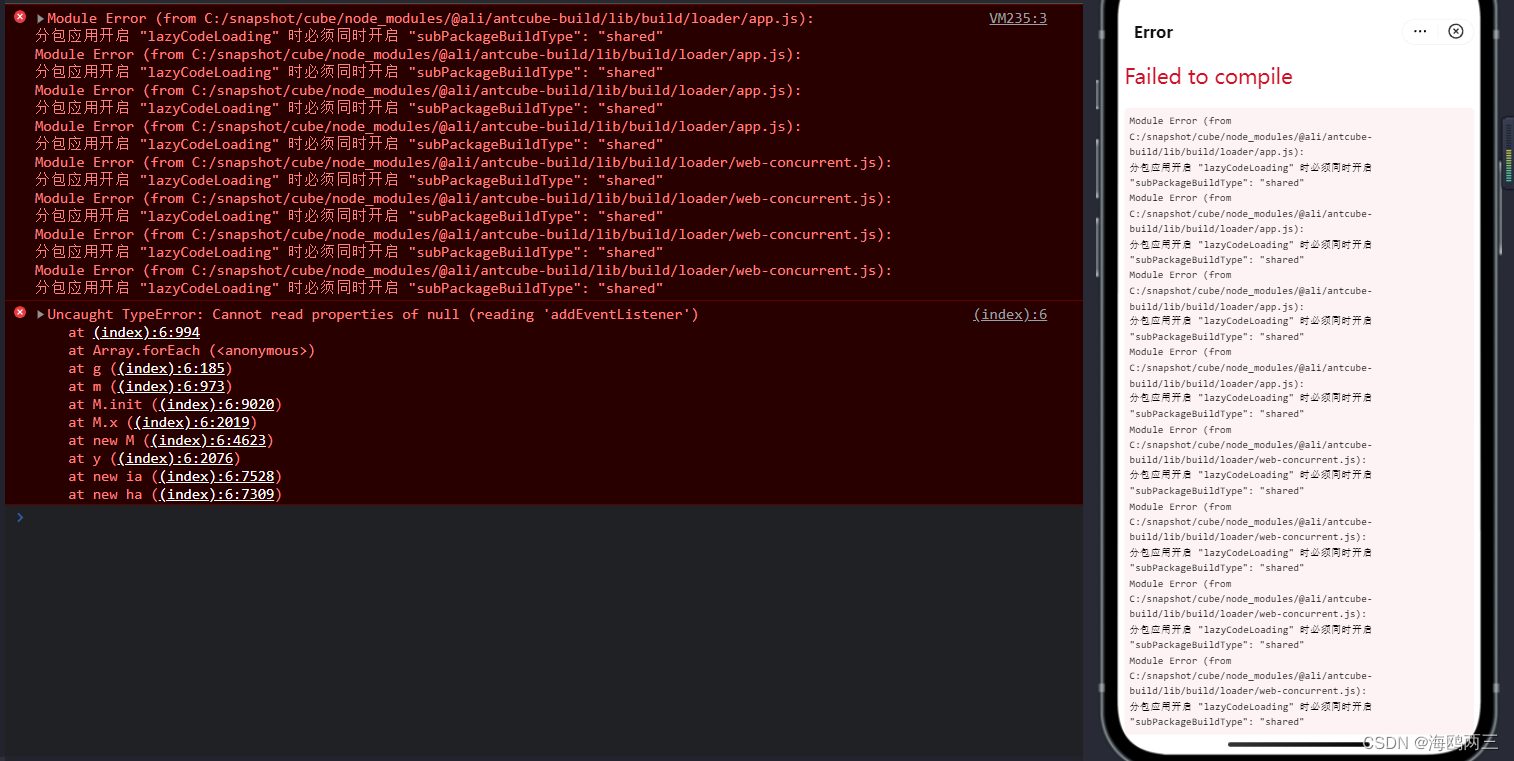Open stack frame link (index):6:185
This screenshot has height=761, width=1514.
(x=171, y=368)
